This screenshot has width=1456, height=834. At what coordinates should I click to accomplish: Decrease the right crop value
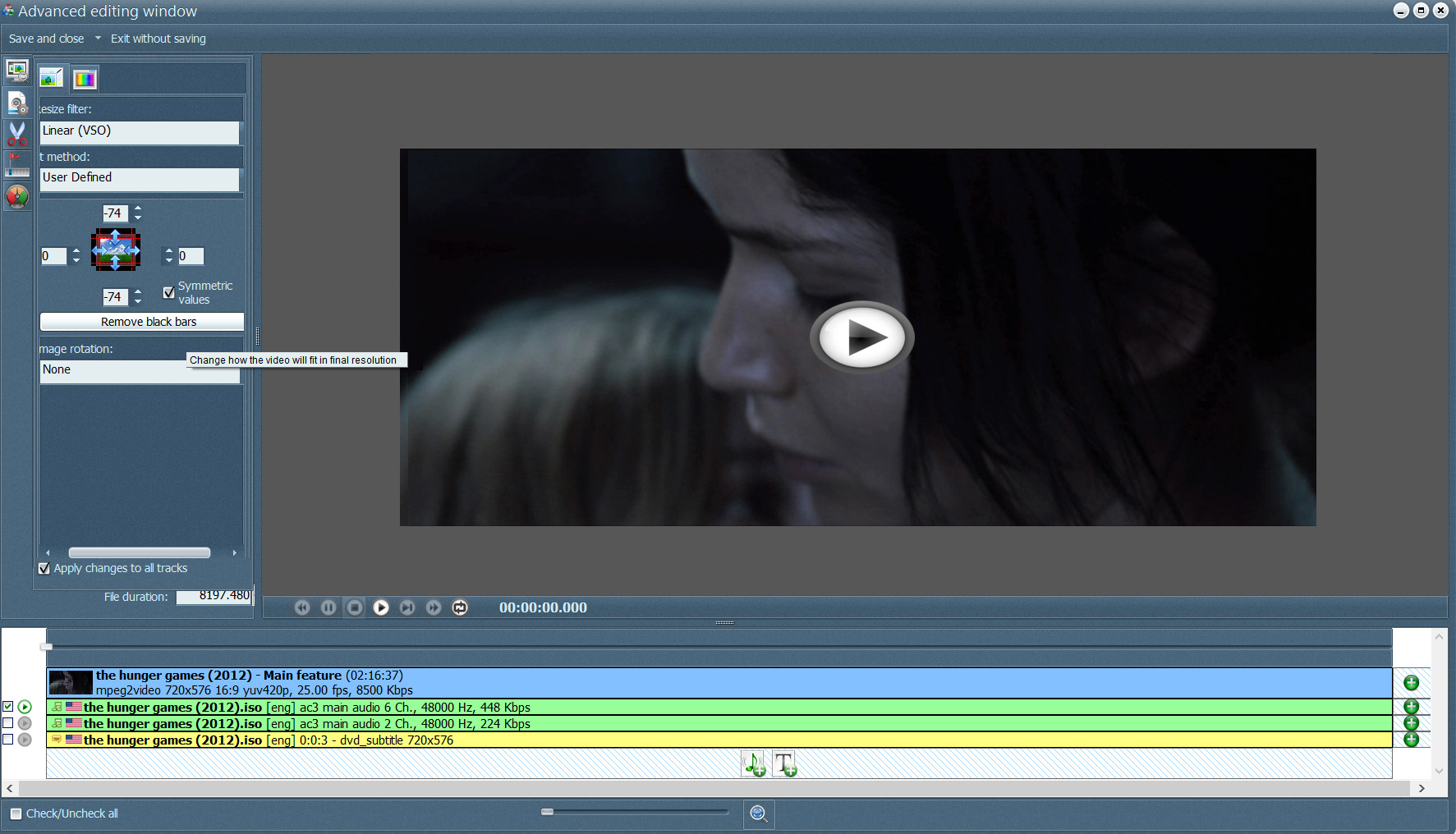pyautogui.click(x=168, y=261)
